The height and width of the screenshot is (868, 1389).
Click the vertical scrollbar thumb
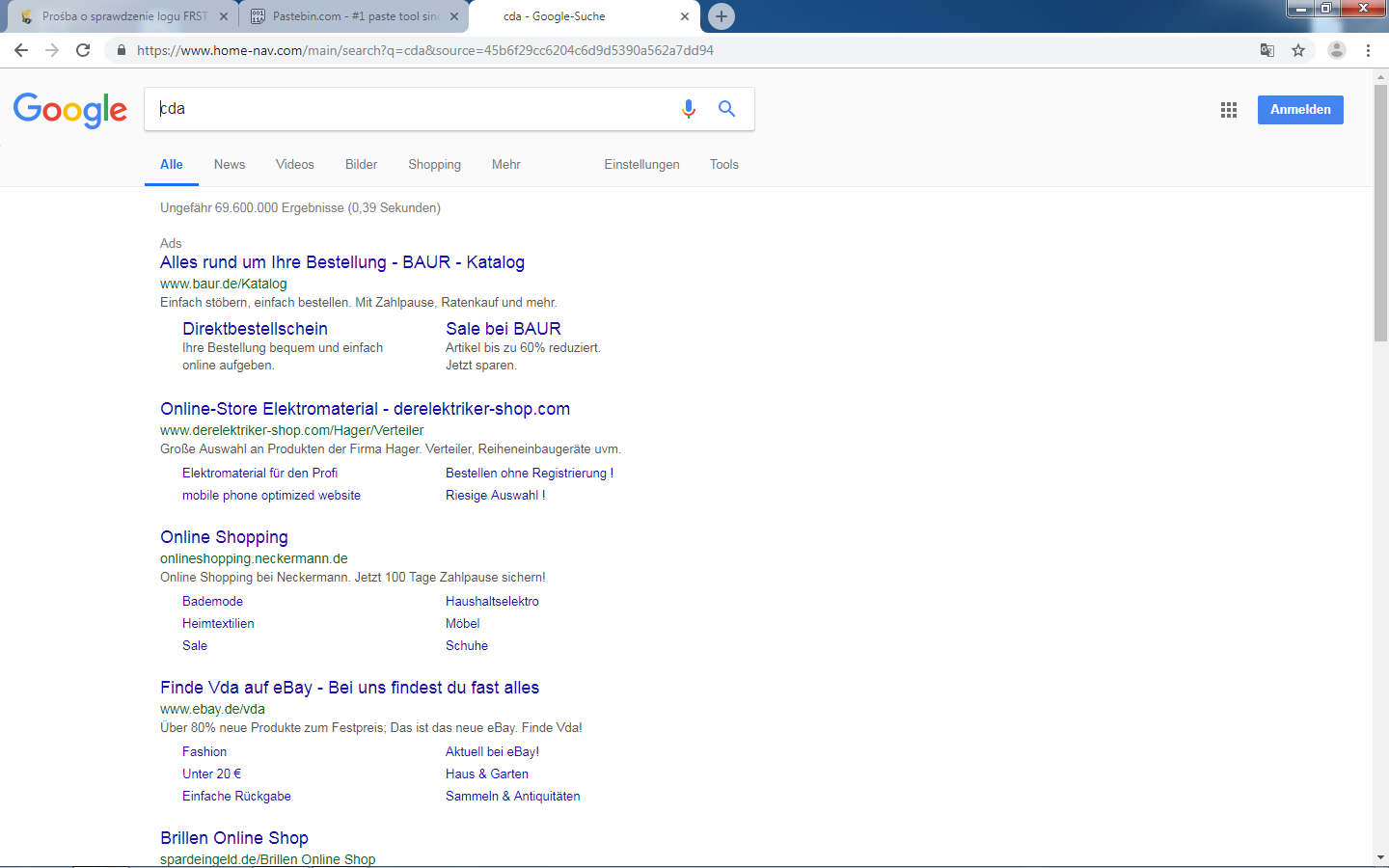(1380, 211)
